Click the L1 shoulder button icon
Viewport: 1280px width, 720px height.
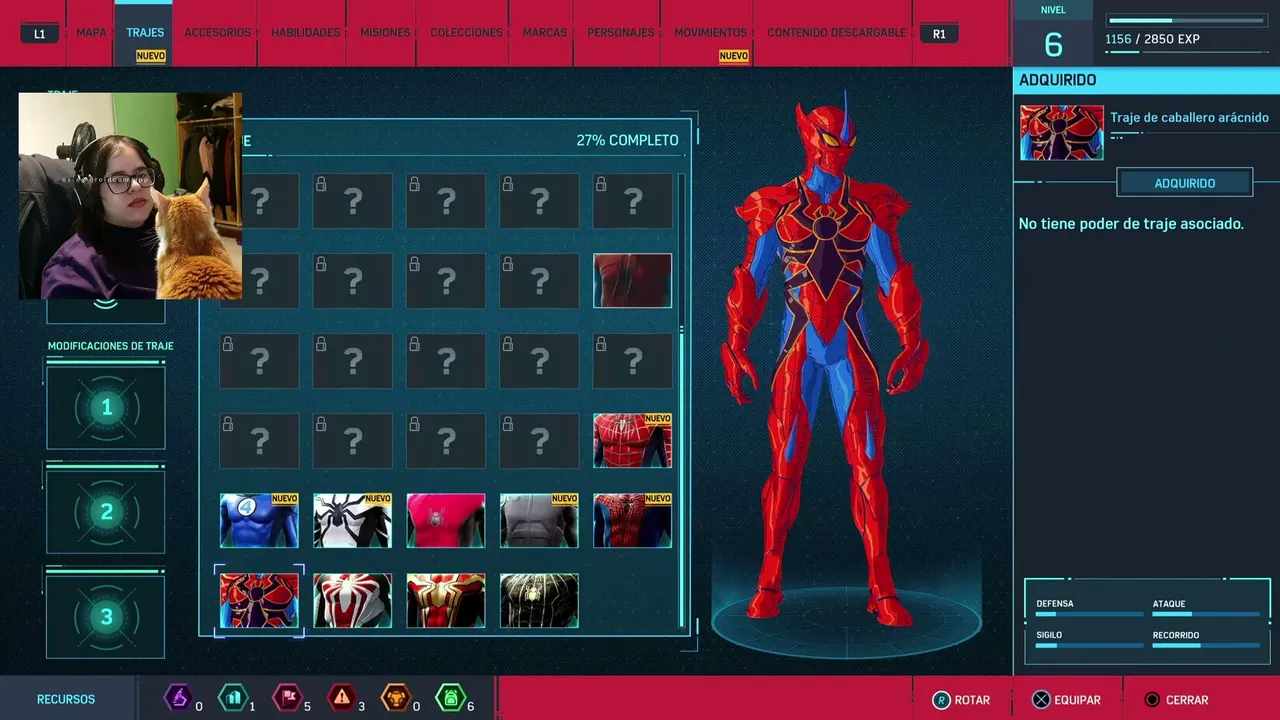tap(40, 33)
